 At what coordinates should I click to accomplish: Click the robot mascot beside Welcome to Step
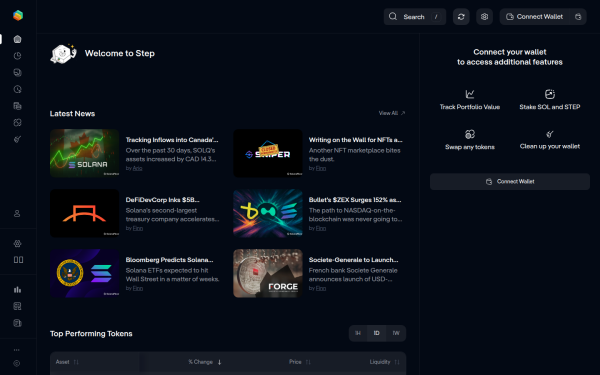pos(64,54)
